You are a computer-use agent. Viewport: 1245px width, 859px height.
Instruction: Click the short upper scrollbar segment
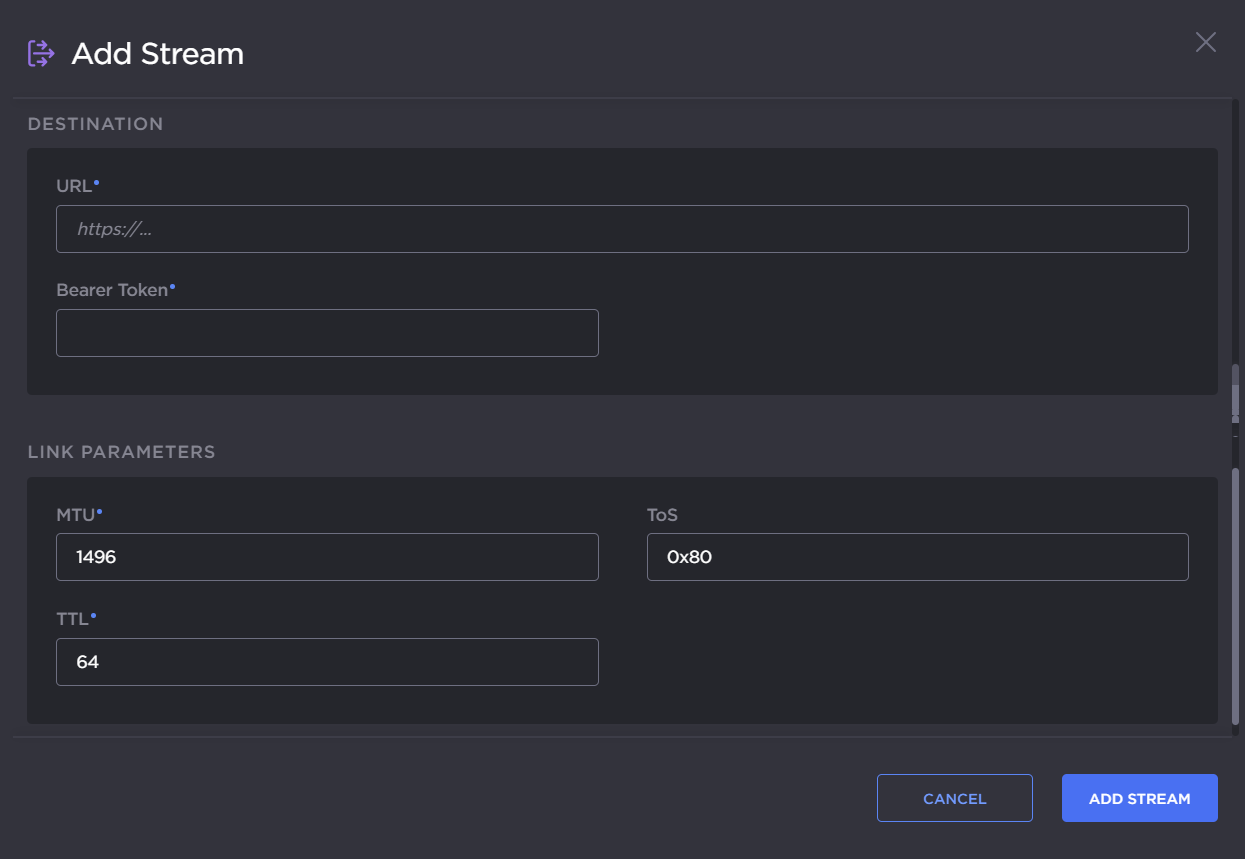[1235, 390]
